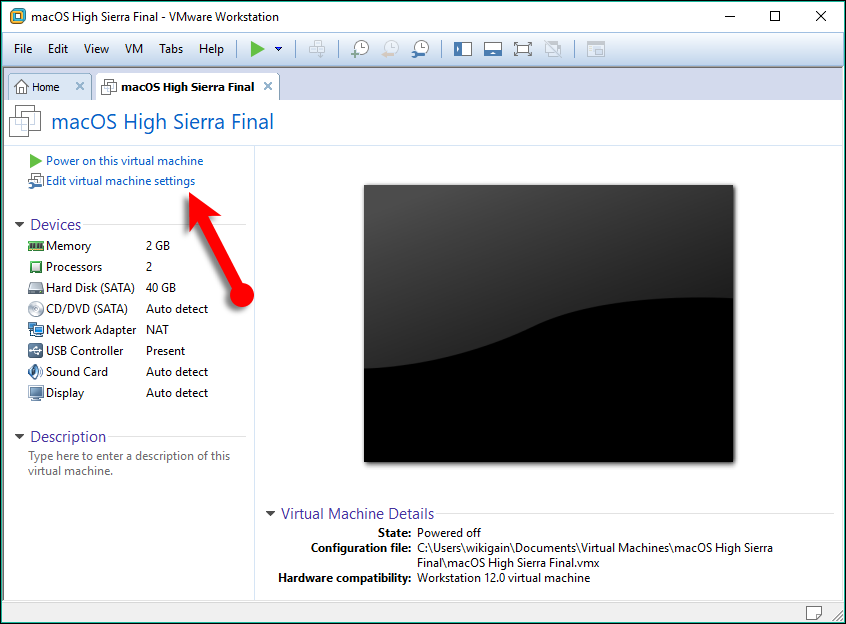Select the Memory device row label

pyautogui.click(x=69, y=246)
